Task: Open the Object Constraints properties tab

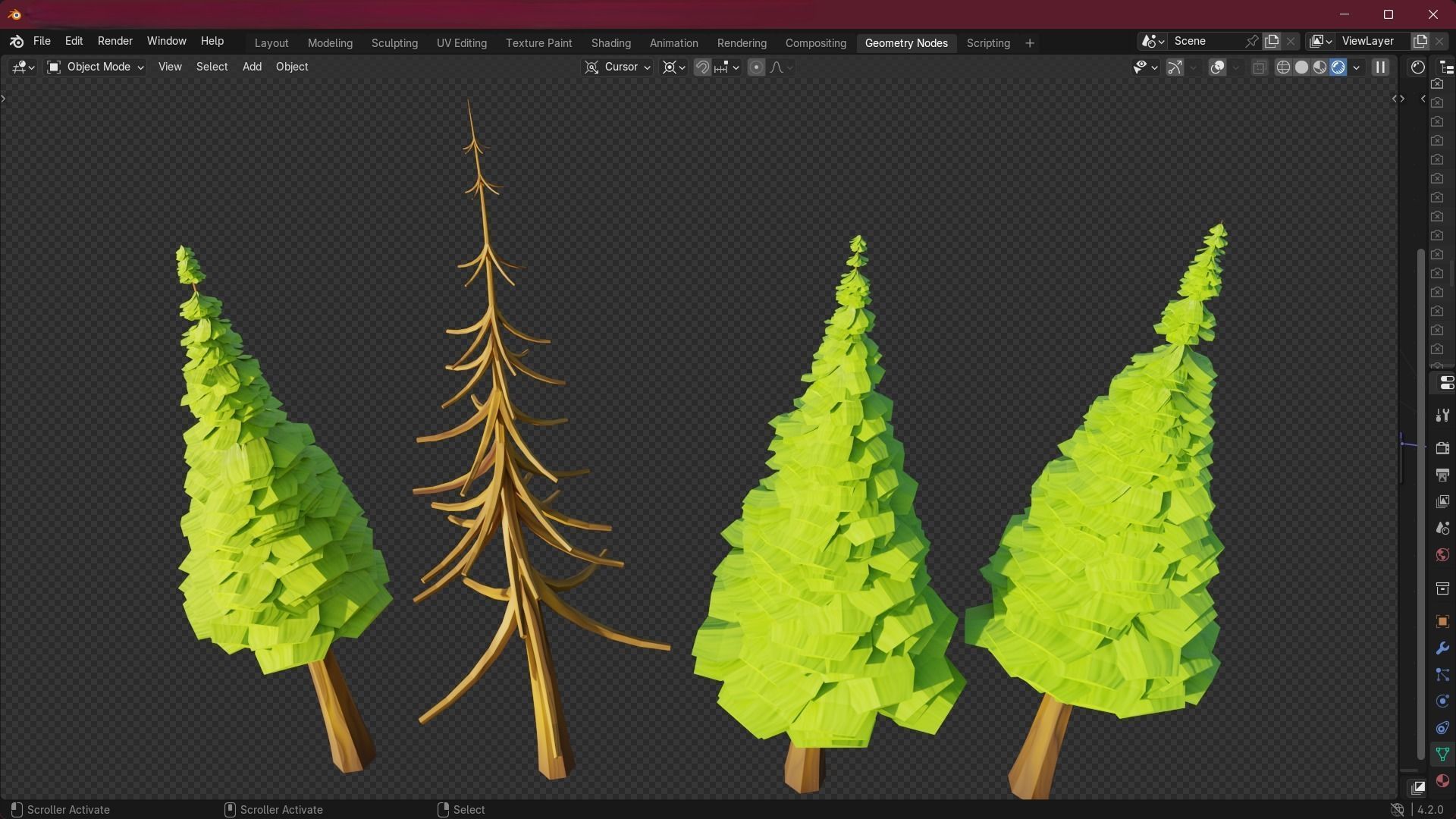Action: [x=1442, y=728]
